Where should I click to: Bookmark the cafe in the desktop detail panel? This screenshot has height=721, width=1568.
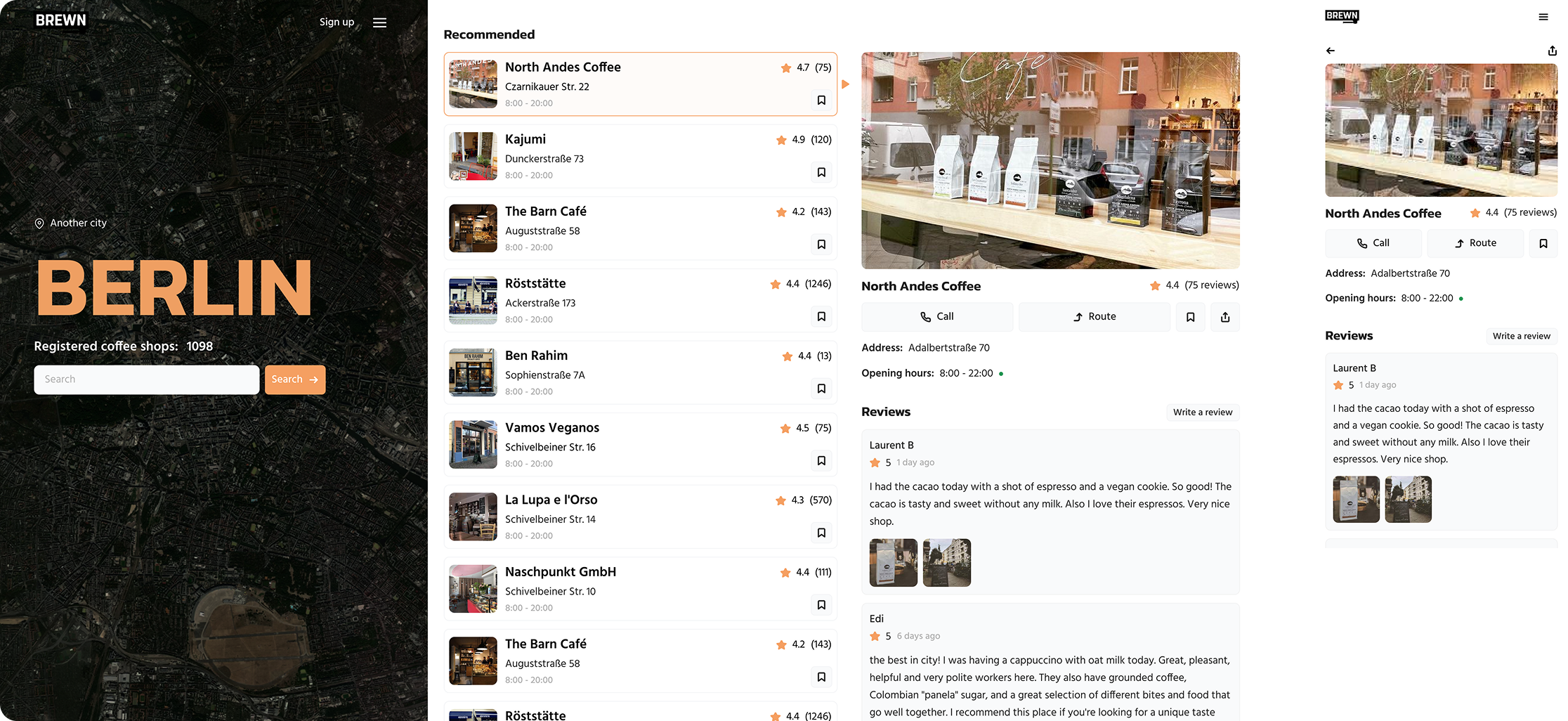tap(1190, 317)
